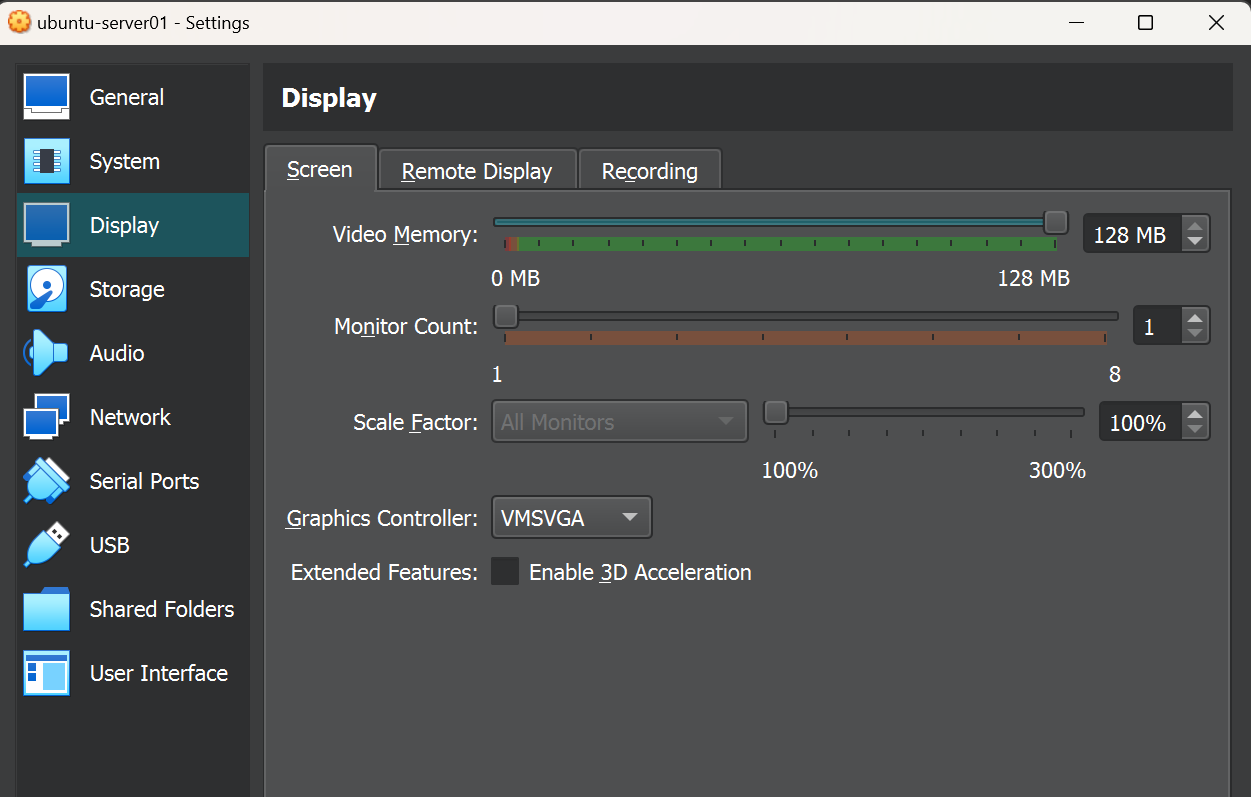Open the All Monitors scale dropdown
Image resolution: width=1251 pixels, height=797 pixels.
click(619, 422)
